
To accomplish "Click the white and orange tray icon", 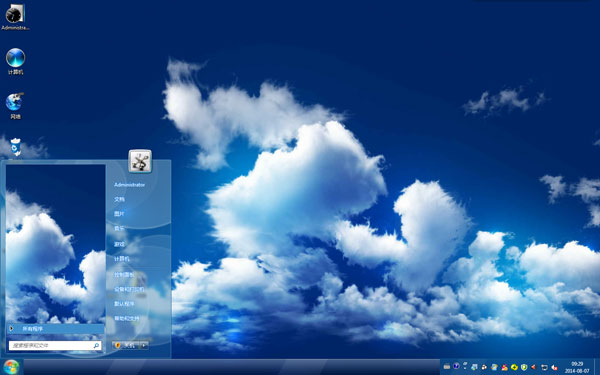I will (x=484, y=367).
